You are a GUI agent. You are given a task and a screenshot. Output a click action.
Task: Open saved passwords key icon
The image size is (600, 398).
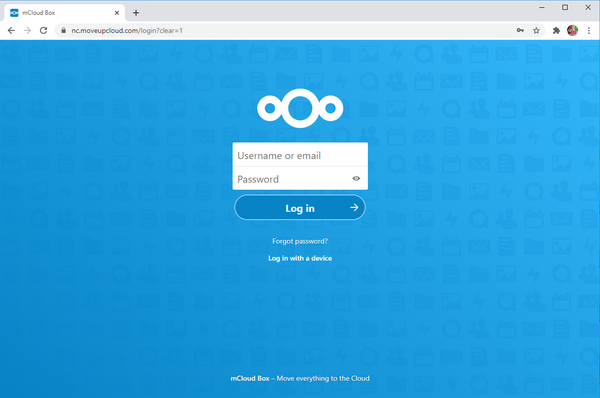[520, 31]
